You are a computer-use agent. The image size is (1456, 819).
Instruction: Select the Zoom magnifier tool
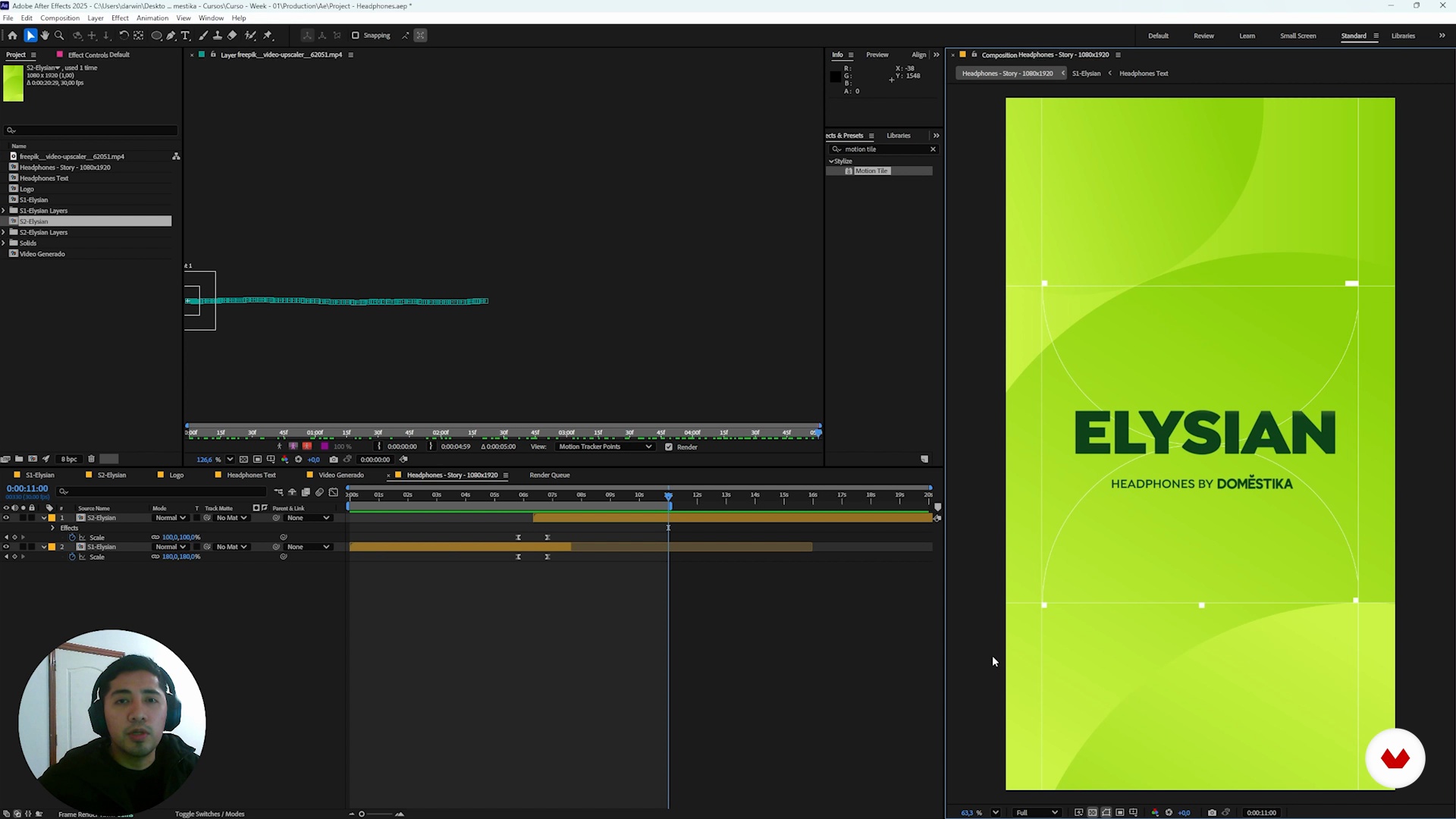click(x=59, y=36)
